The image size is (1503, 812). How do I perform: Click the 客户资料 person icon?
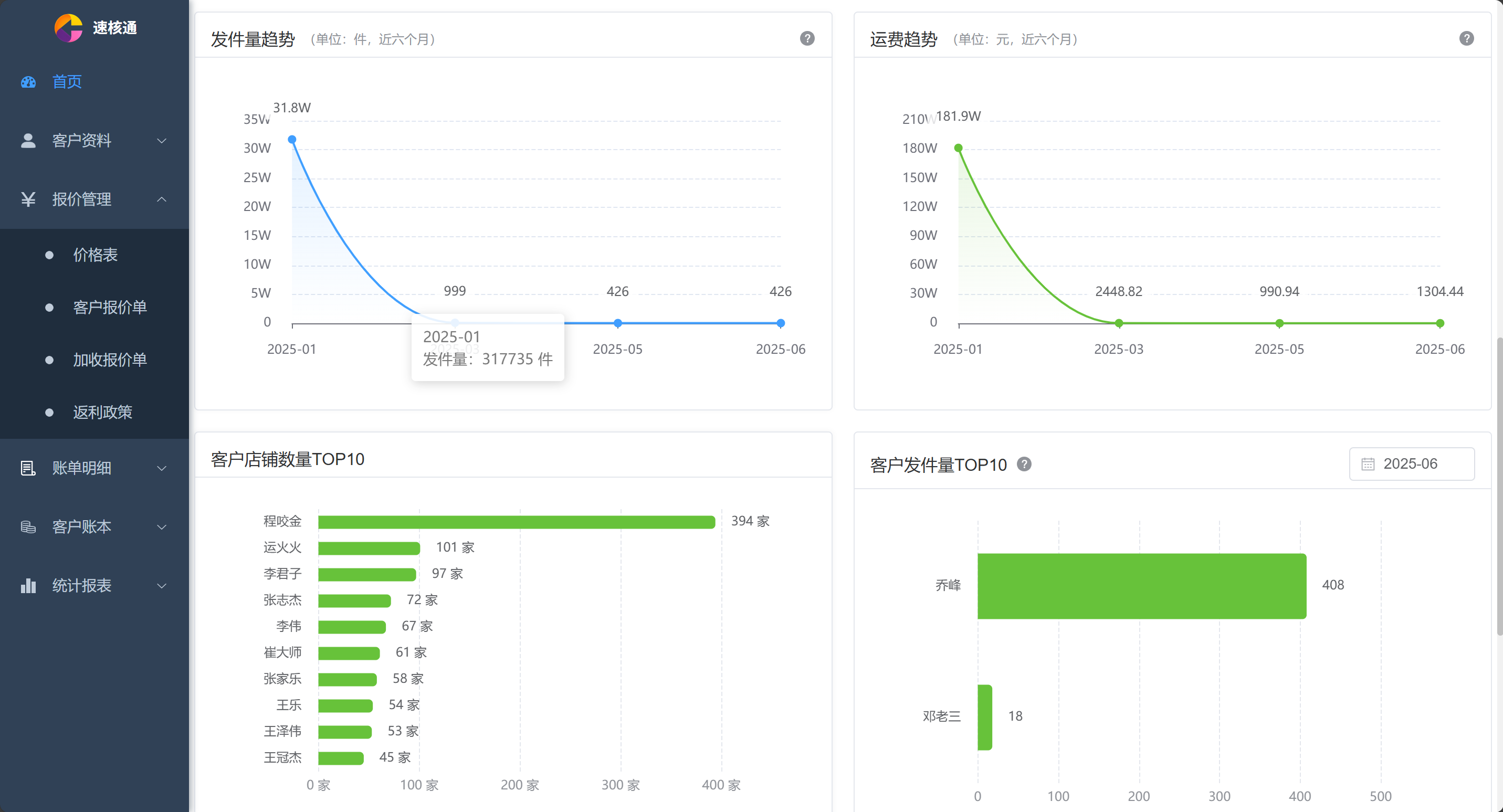click(28, 141)
